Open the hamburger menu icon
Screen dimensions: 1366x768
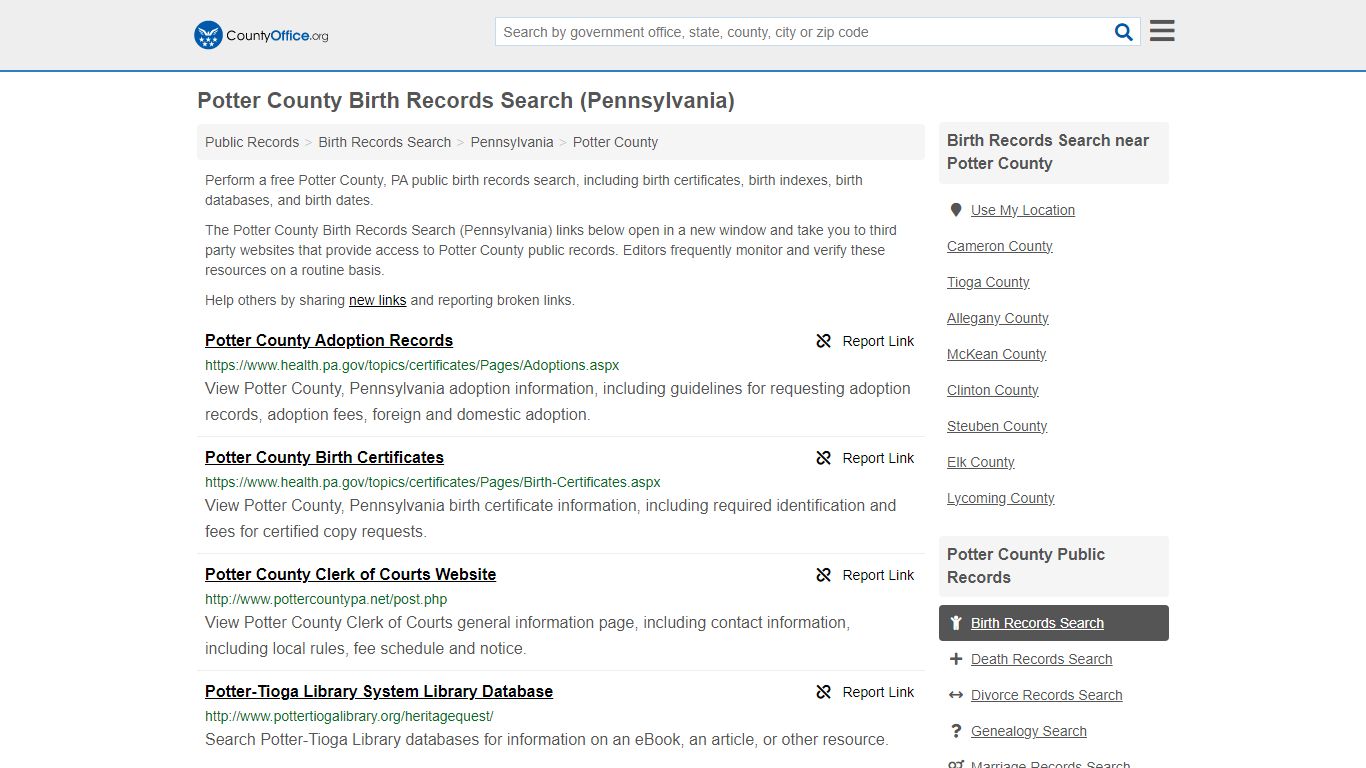[1162, 31]
